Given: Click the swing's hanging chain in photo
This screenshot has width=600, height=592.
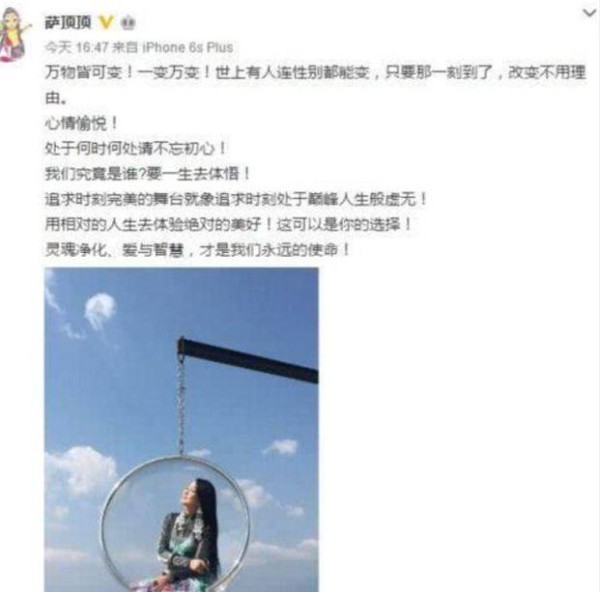Looking at the screenshot, I should (x=181, y=404).
